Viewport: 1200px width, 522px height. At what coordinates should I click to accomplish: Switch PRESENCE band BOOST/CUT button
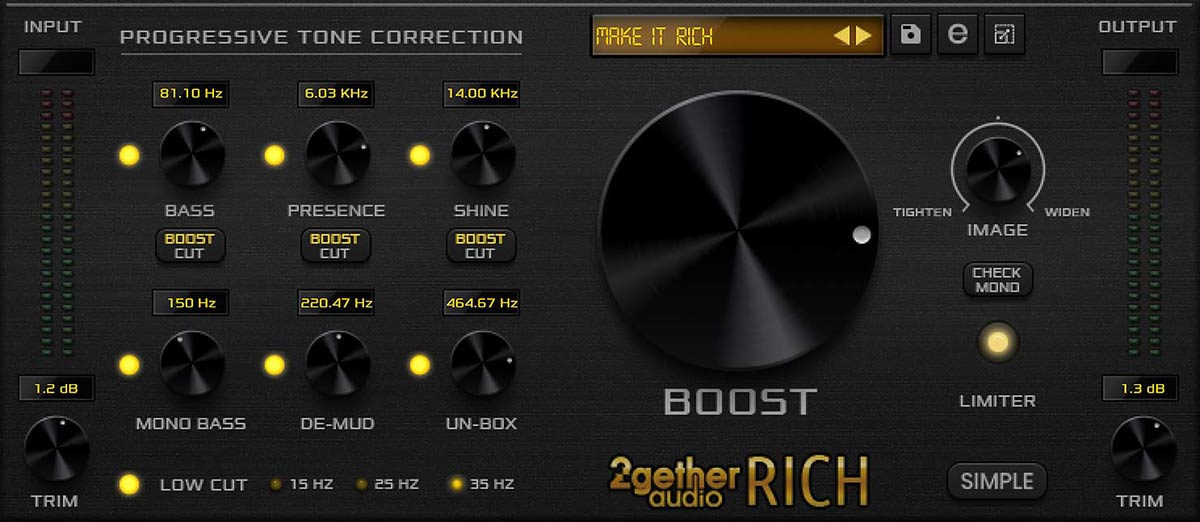(335, 245)
